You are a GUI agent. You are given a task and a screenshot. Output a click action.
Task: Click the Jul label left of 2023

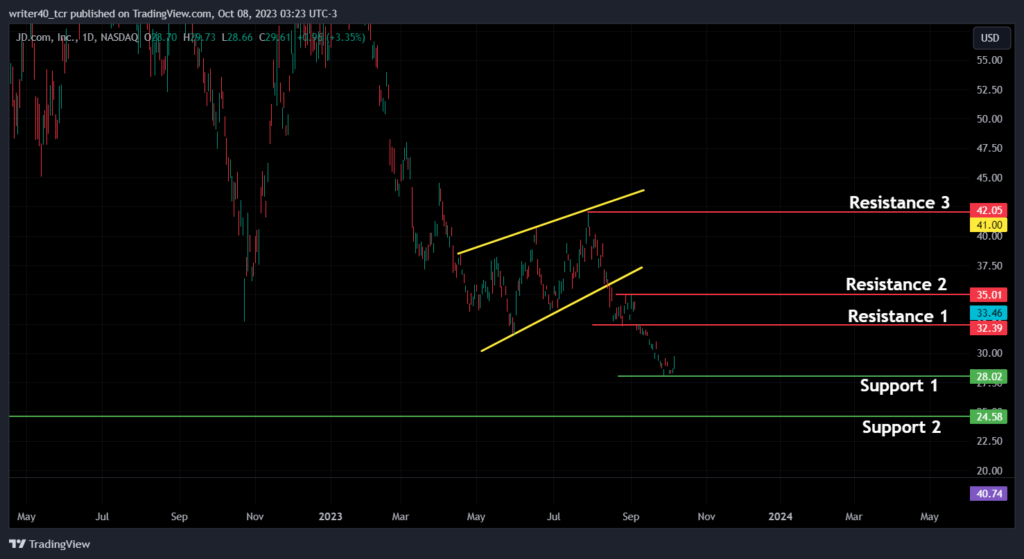coord(102,517)
